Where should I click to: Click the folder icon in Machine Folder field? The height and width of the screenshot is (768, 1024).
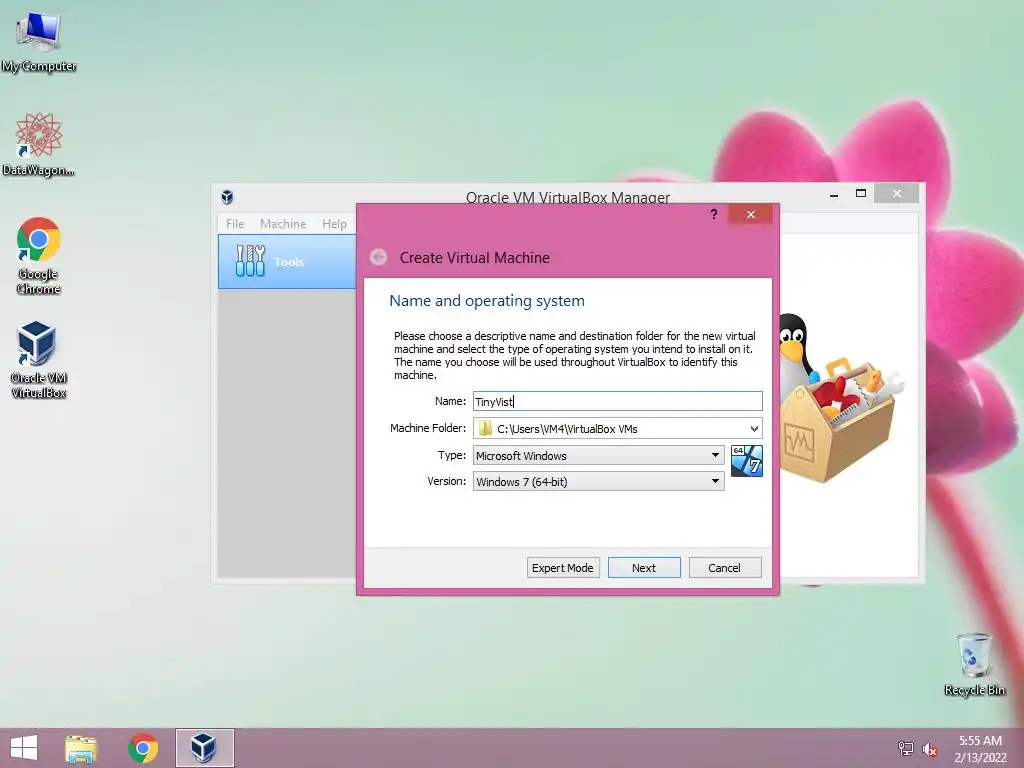tap(485, 428)
